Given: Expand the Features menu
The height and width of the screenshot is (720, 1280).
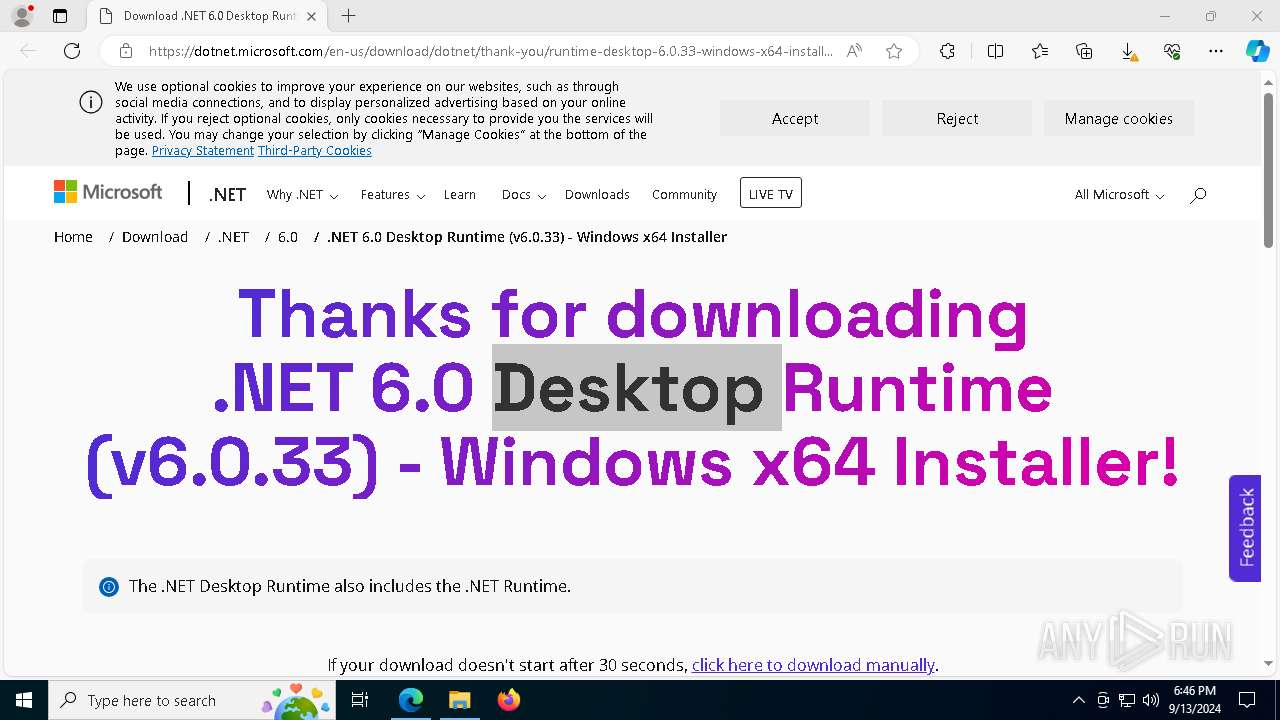Looking at the screenshot, I should (x=393, y=195).
